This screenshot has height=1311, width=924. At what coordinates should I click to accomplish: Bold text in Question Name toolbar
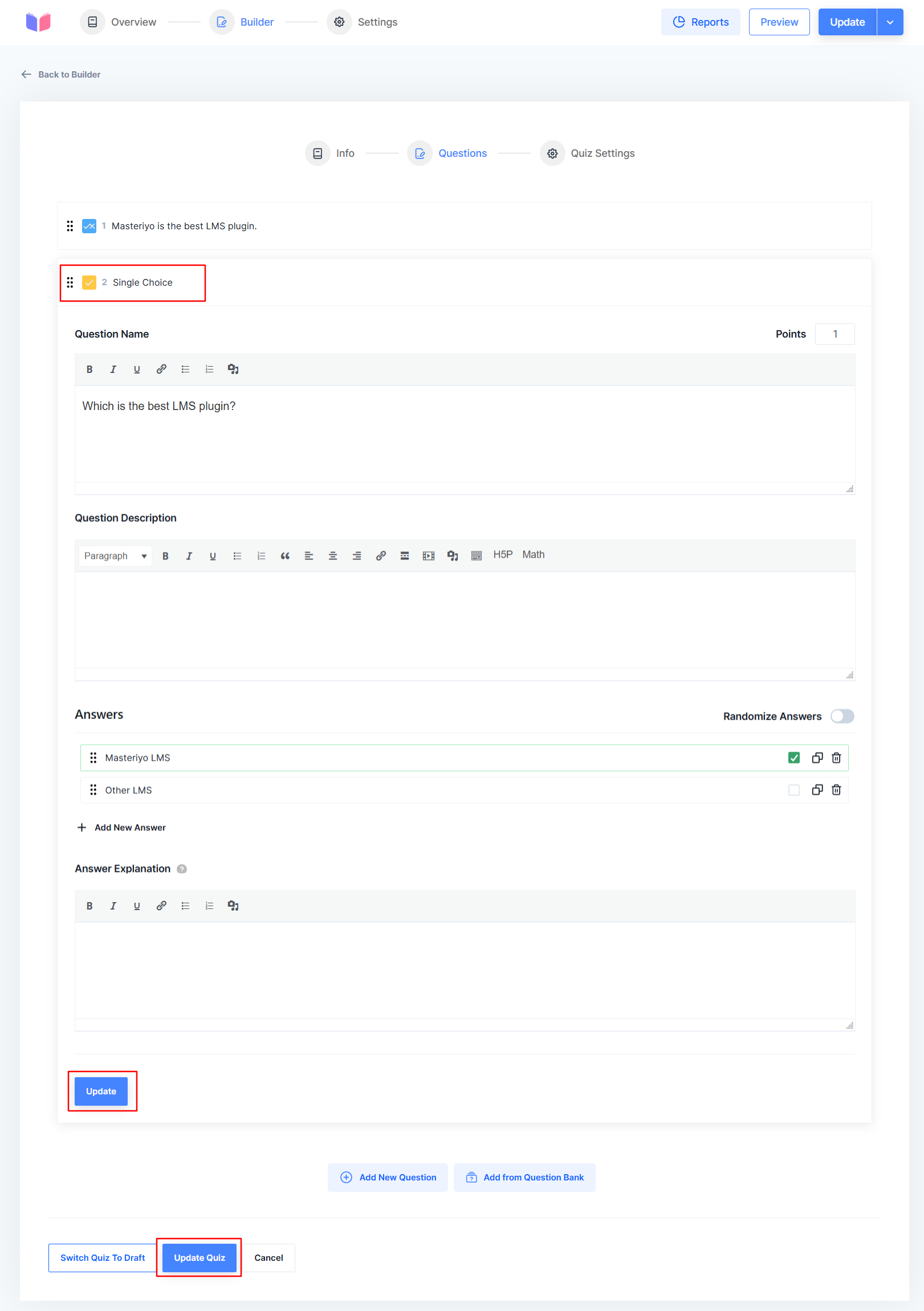coord(89,370)
